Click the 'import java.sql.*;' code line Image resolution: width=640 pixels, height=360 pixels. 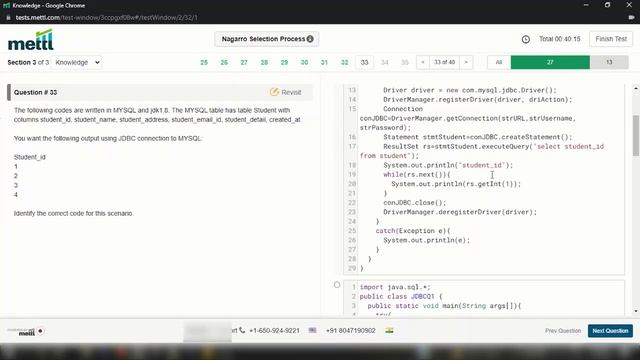395,287
